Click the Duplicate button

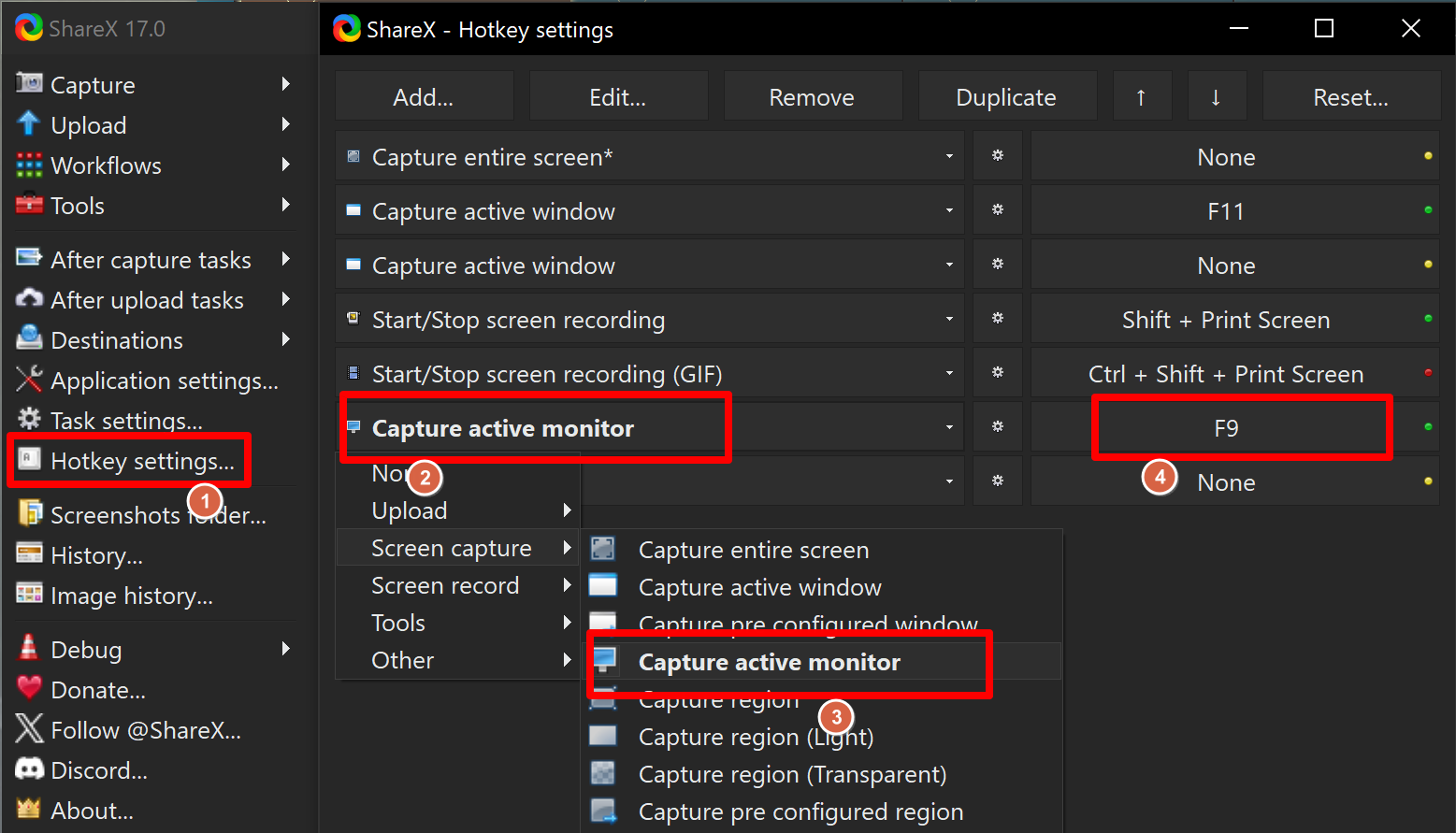click(x=1008, y=96)
